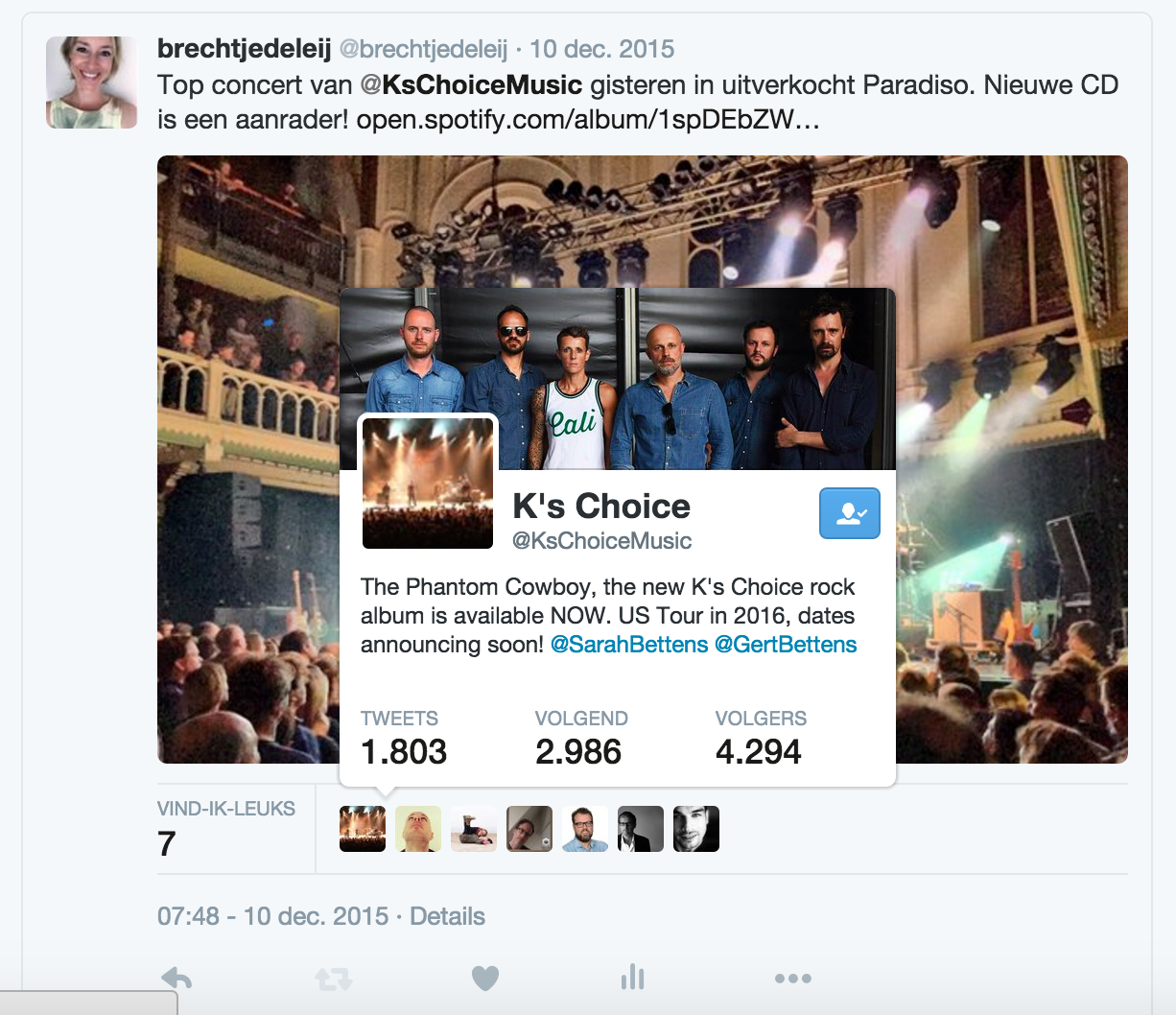1176x1015 pixels.
Task: Open the bearded man with glasses avatar
Action: [x=585, y=829]
